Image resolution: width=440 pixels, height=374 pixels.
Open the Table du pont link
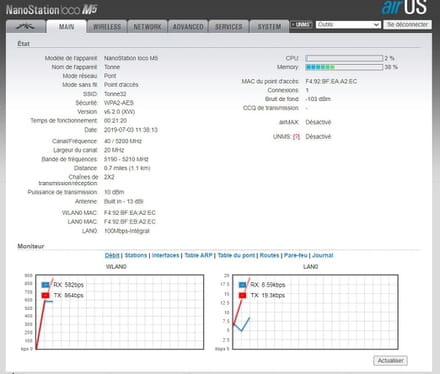pyautogui.click(x=236, y=255)
